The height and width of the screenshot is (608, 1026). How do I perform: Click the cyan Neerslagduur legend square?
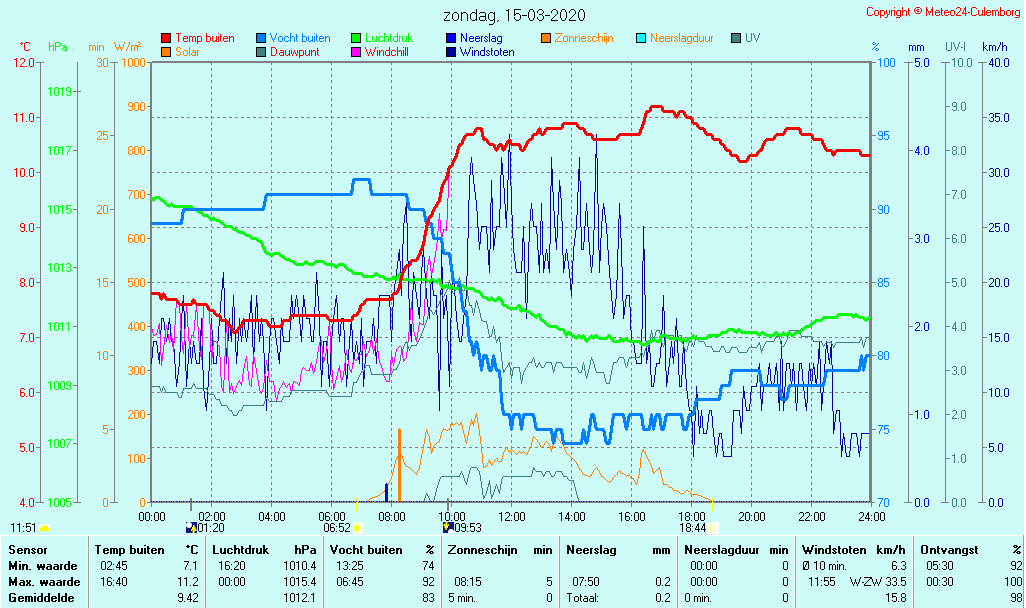point(641,38)
